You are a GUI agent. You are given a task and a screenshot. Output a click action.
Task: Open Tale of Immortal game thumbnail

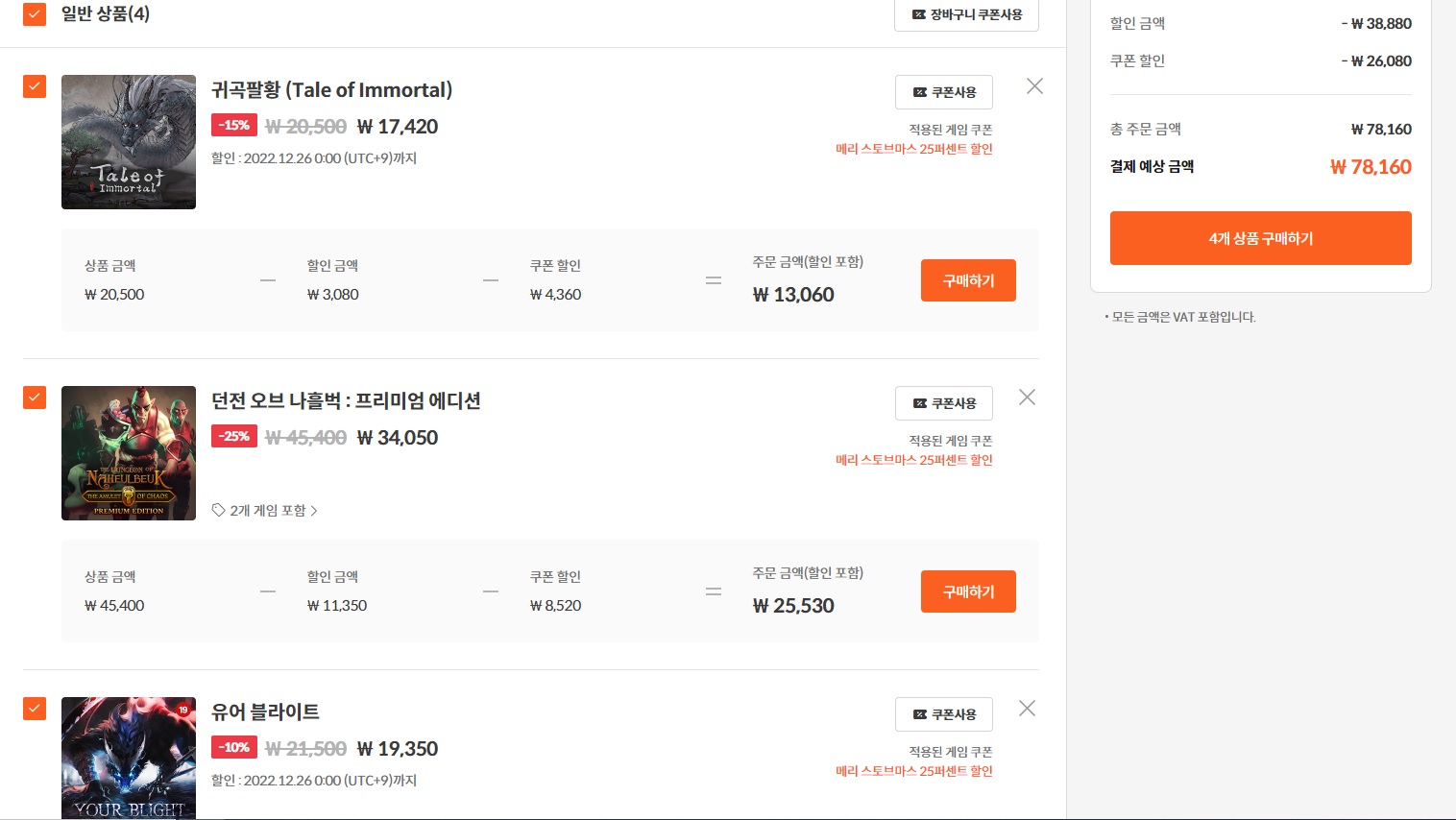(129, 142)
